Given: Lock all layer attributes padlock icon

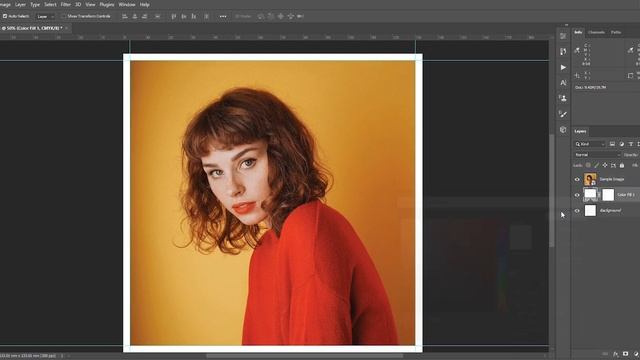Looking at the screenshot, I should tap(622, 165).
